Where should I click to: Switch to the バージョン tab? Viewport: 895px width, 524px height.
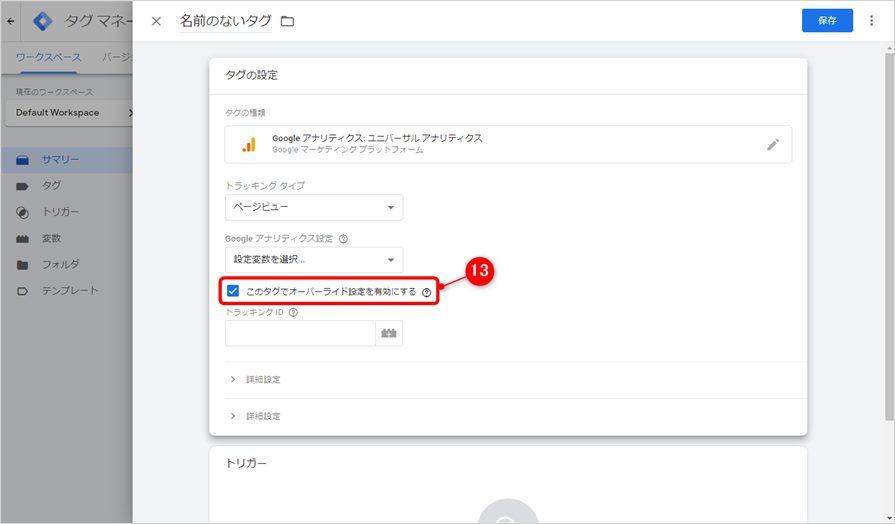click(117, 57)
